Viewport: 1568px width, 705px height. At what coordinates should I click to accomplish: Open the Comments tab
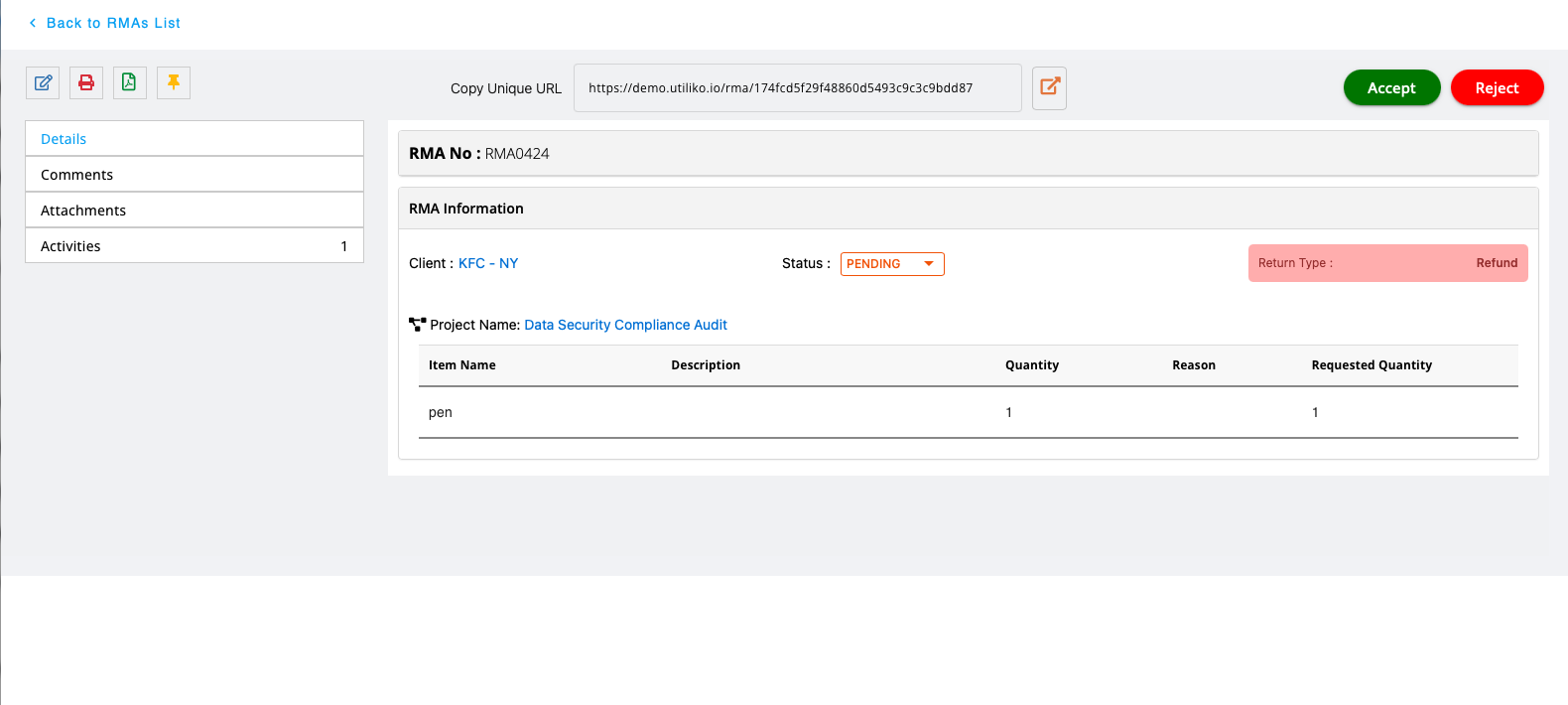pos(194,175)
